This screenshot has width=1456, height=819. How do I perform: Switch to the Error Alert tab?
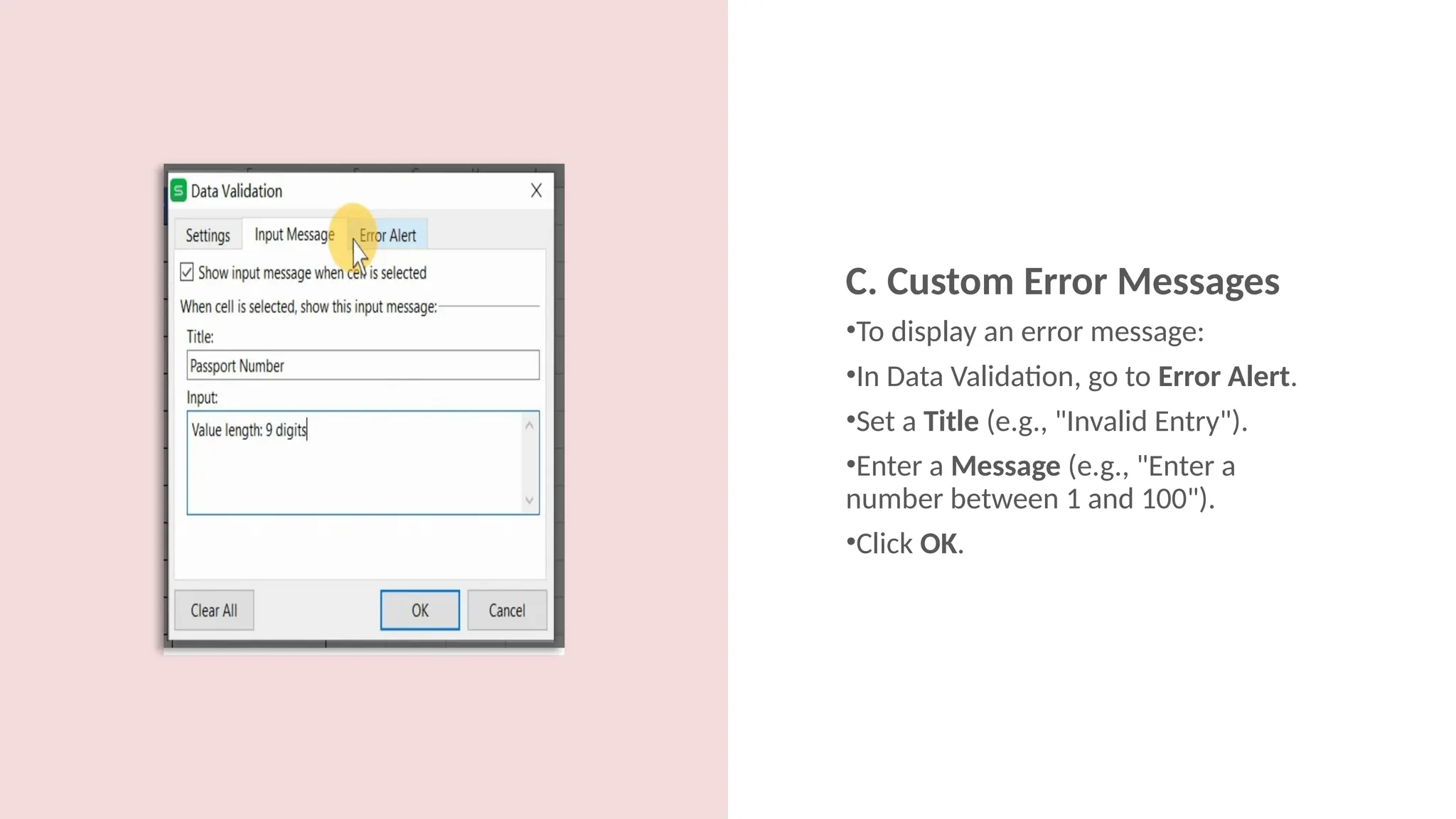coord(387,235)
